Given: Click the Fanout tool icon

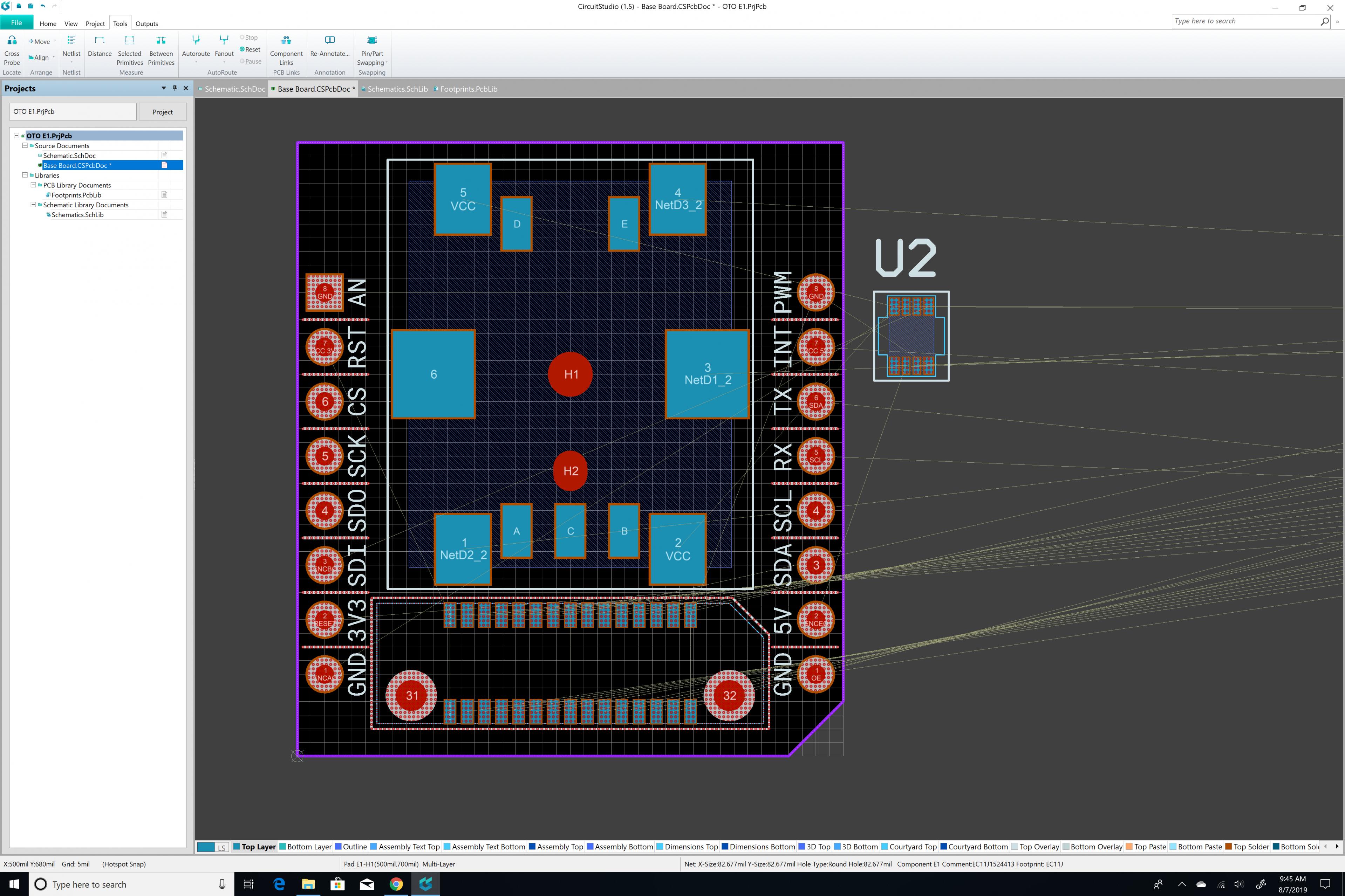Looking at the screenshot, I should pos(224,40).
